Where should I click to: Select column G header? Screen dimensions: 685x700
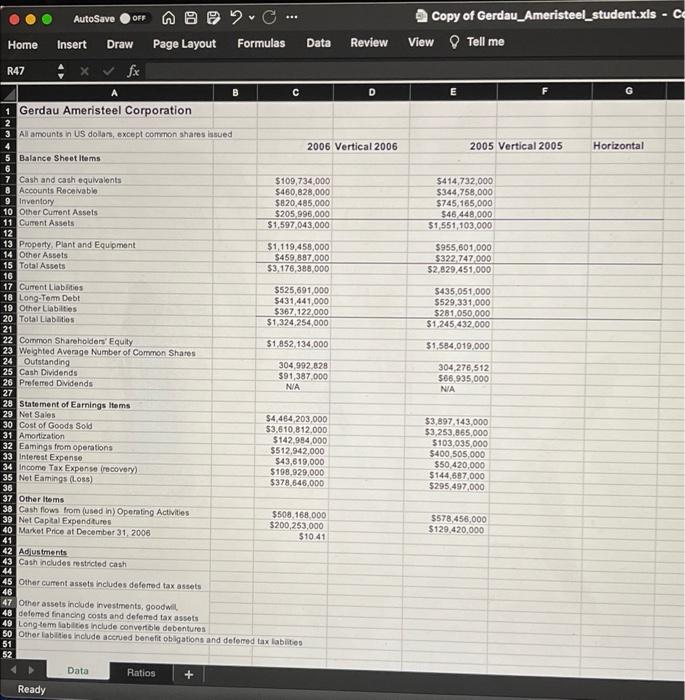pyautogui.click(x=629, y=91)
